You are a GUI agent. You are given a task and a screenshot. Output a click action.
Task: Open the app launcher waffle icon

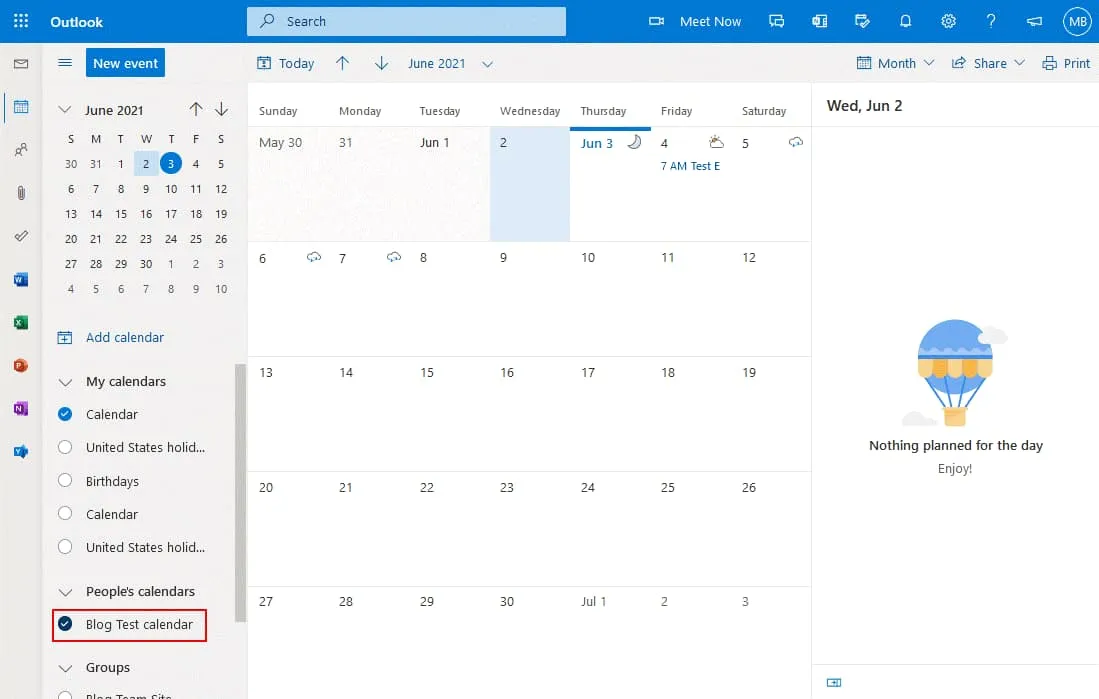coord(21,21)
